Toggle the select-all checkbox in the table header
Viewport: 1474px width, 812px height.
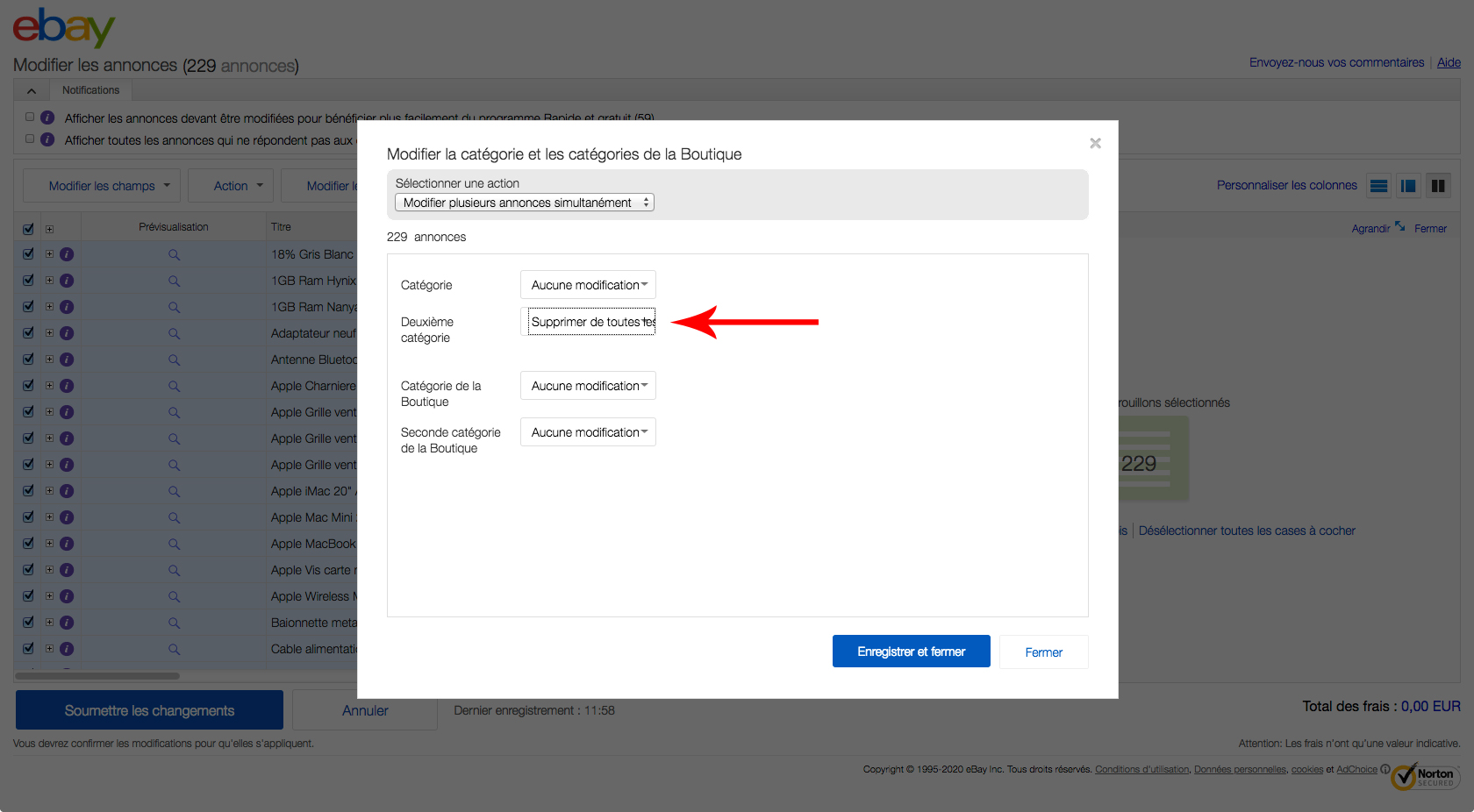[28, 228]
